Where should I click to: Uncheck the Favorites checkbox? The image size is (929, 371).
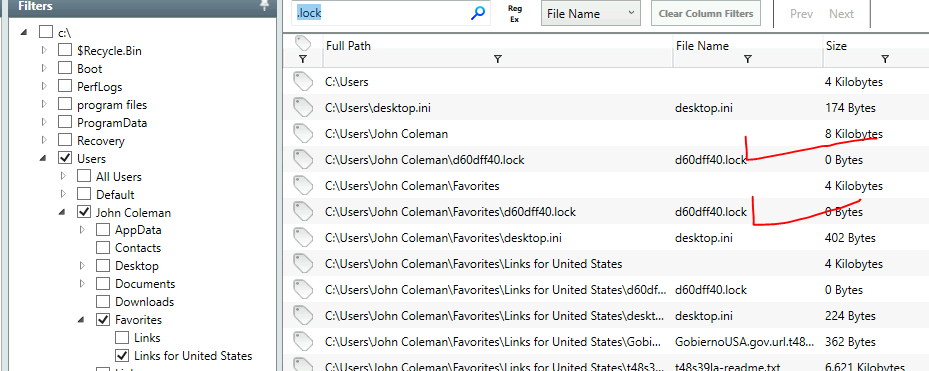coord(103,319)
